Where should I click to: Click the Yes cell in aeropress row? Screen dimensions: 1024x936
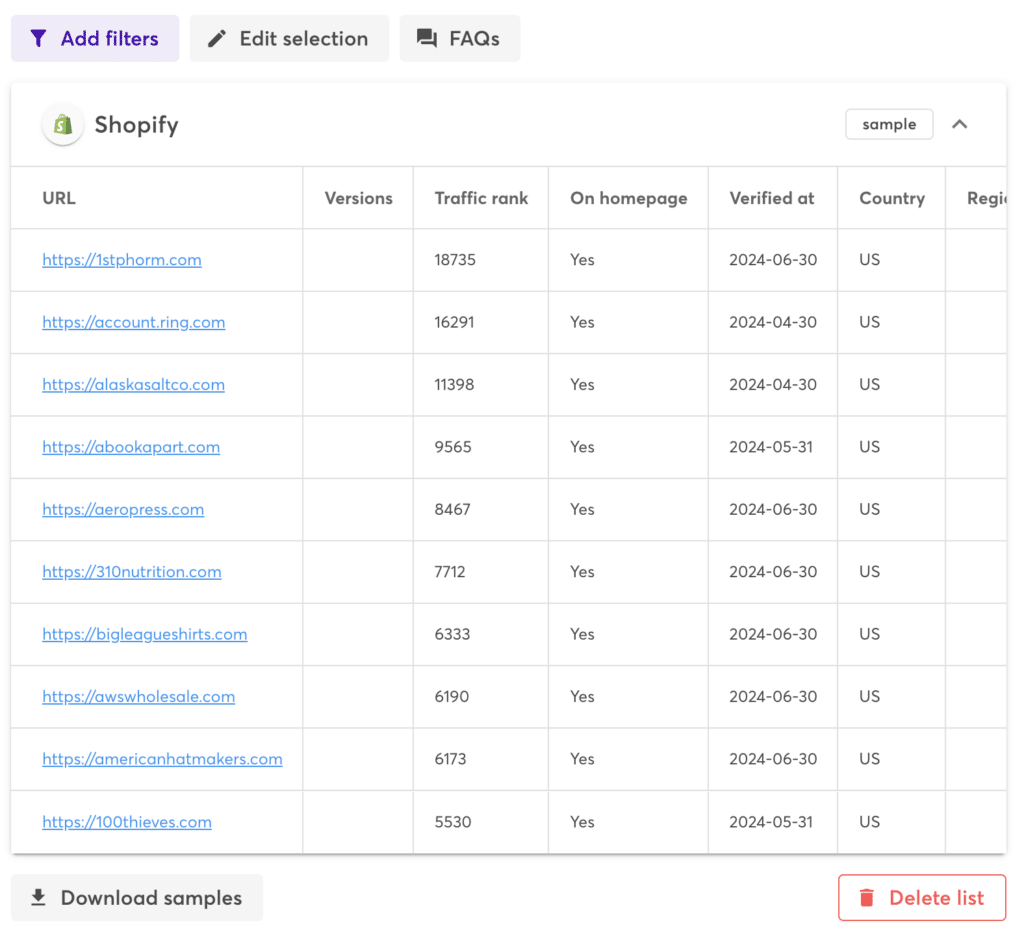582,509
